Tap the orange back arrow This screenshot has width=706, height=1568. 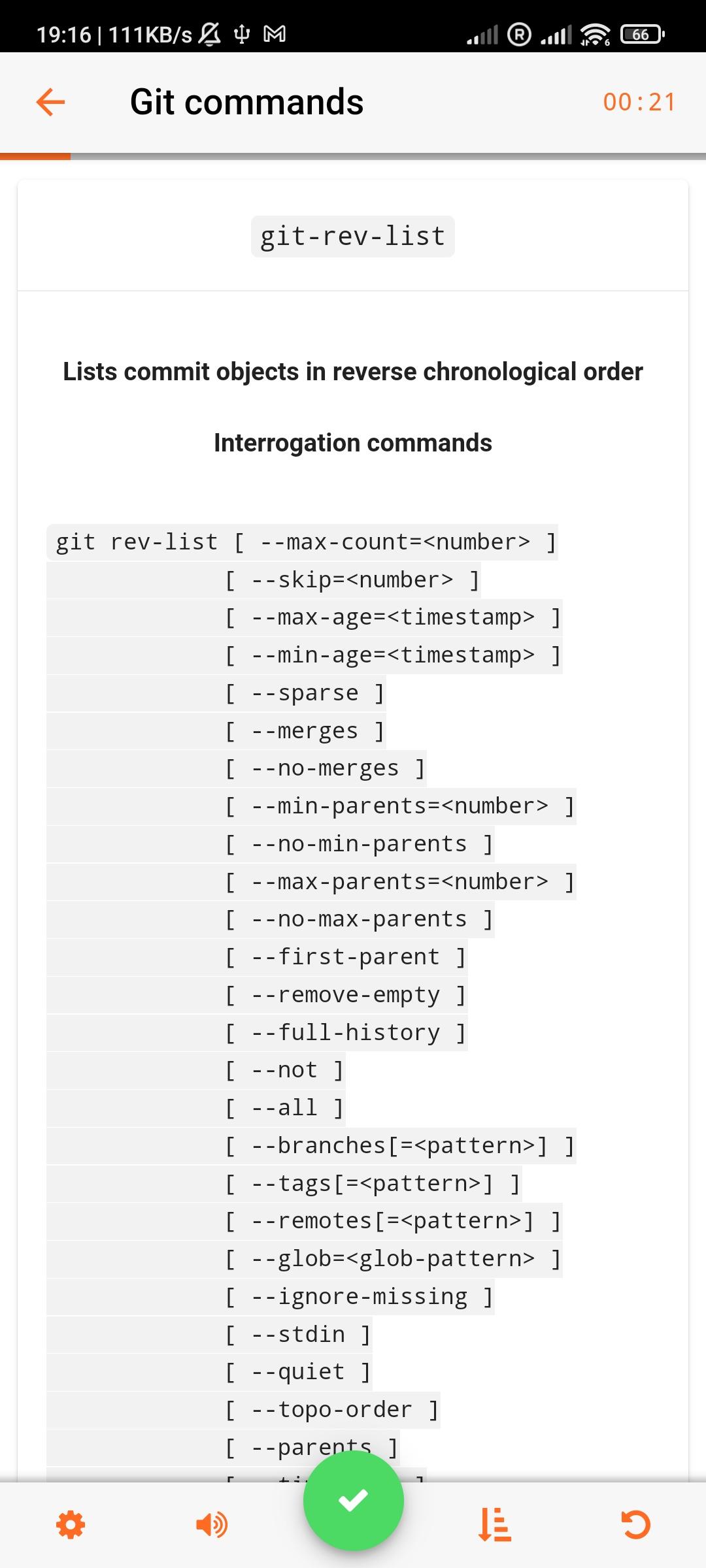(x=50, y=102)
